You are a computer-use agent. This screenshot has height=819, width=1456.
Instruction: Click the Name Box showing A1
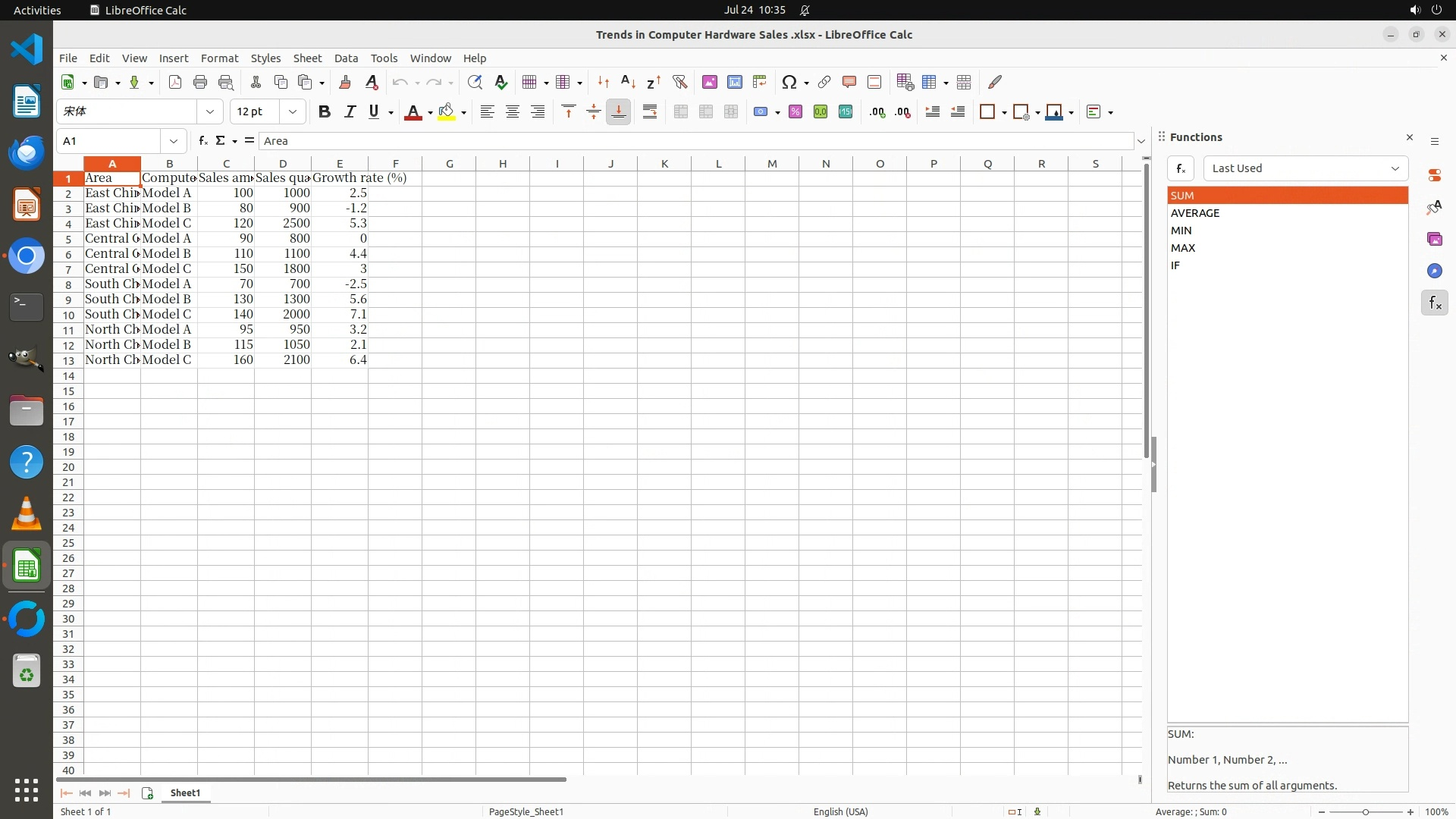[x=110, y=140]
